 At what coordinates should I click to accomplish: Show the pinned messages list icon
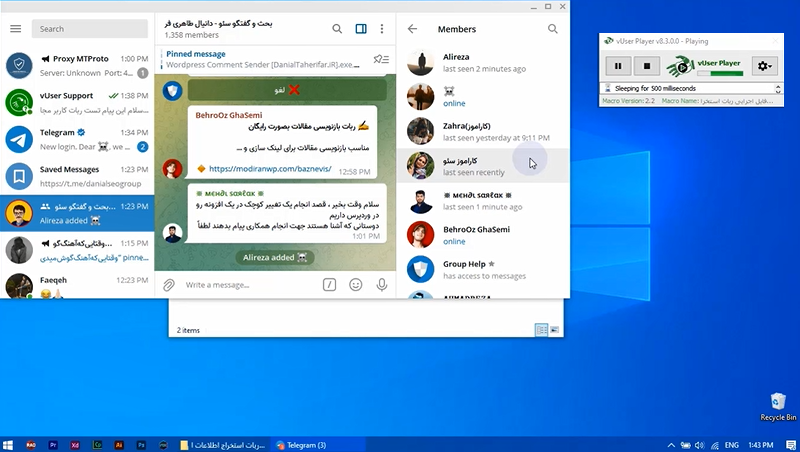[381, 60]
